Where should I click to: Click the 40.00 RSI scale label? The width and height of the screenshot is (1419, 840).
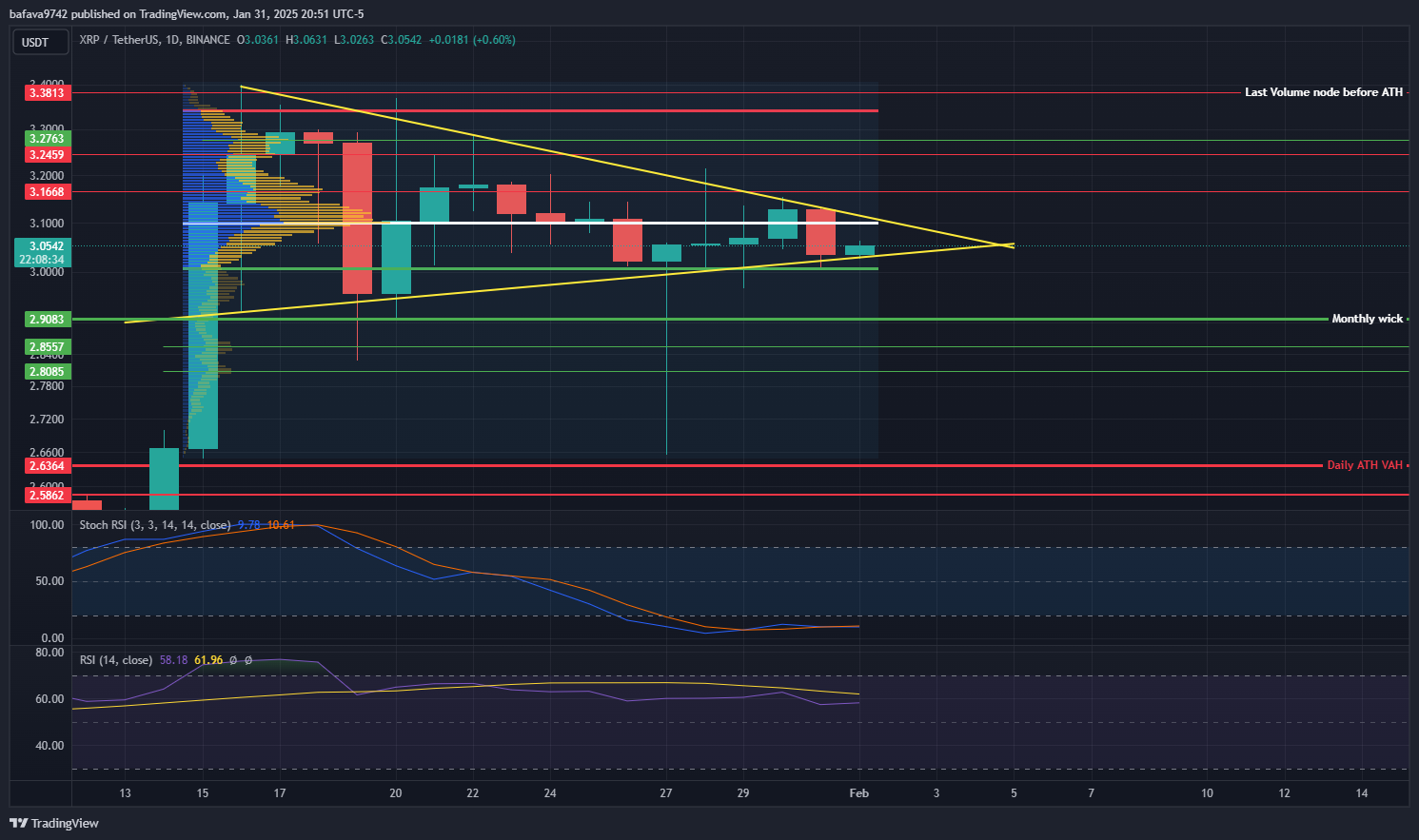pyautogui.click(x=49, y=746)
